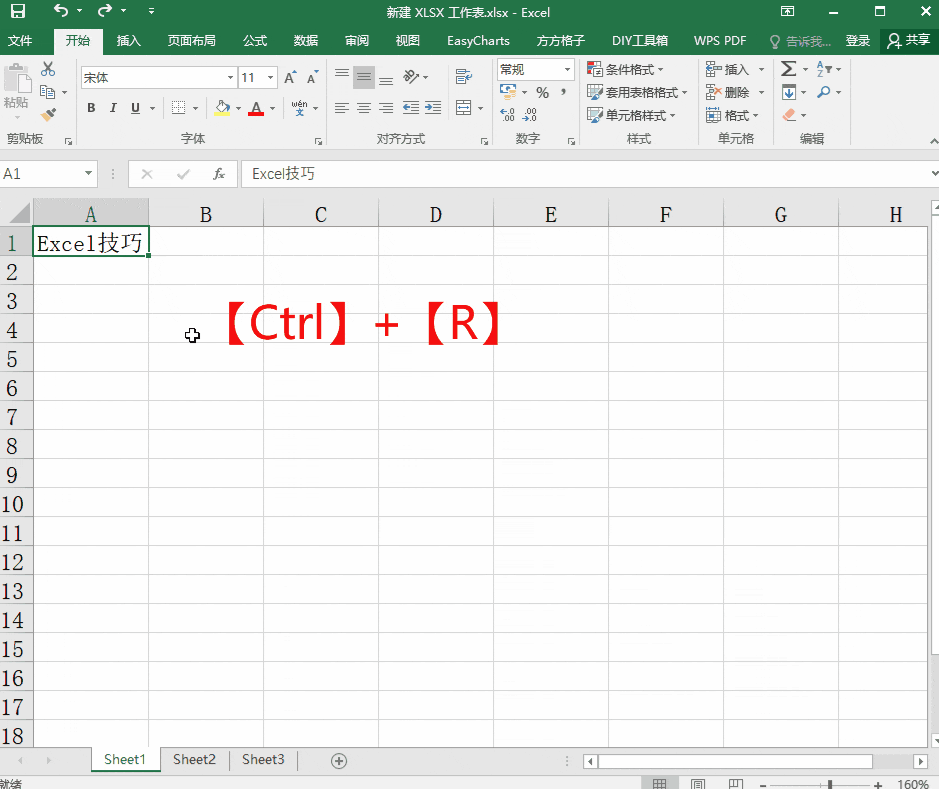Image resolution: width=939 pixels, height=789 pixels.
Task: Increase font size with larger A icon
Action: coord(290,78)
